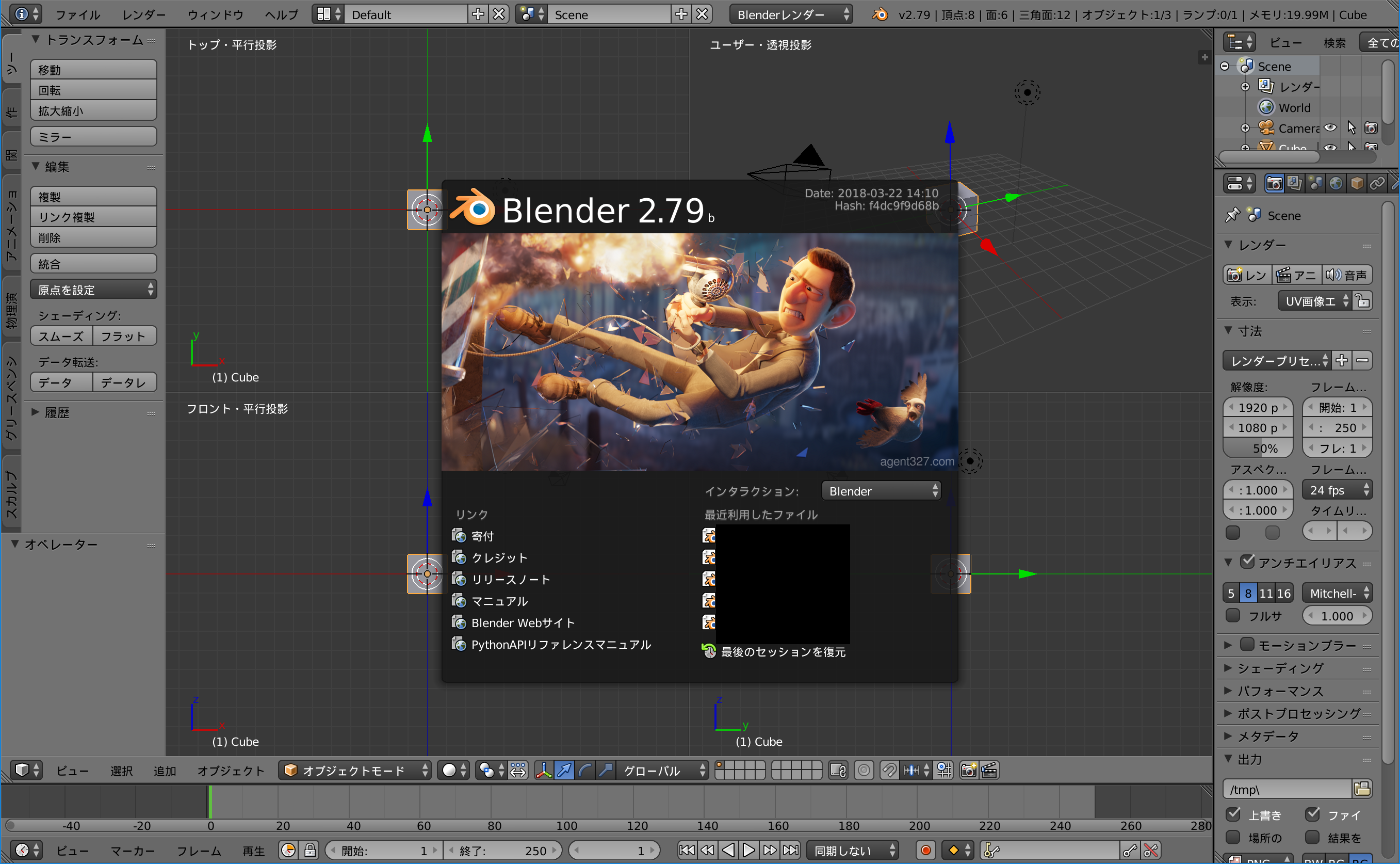Click the pin icon beside Scene
This screenshot has height=864, width=1400.
coord(1232,215)
